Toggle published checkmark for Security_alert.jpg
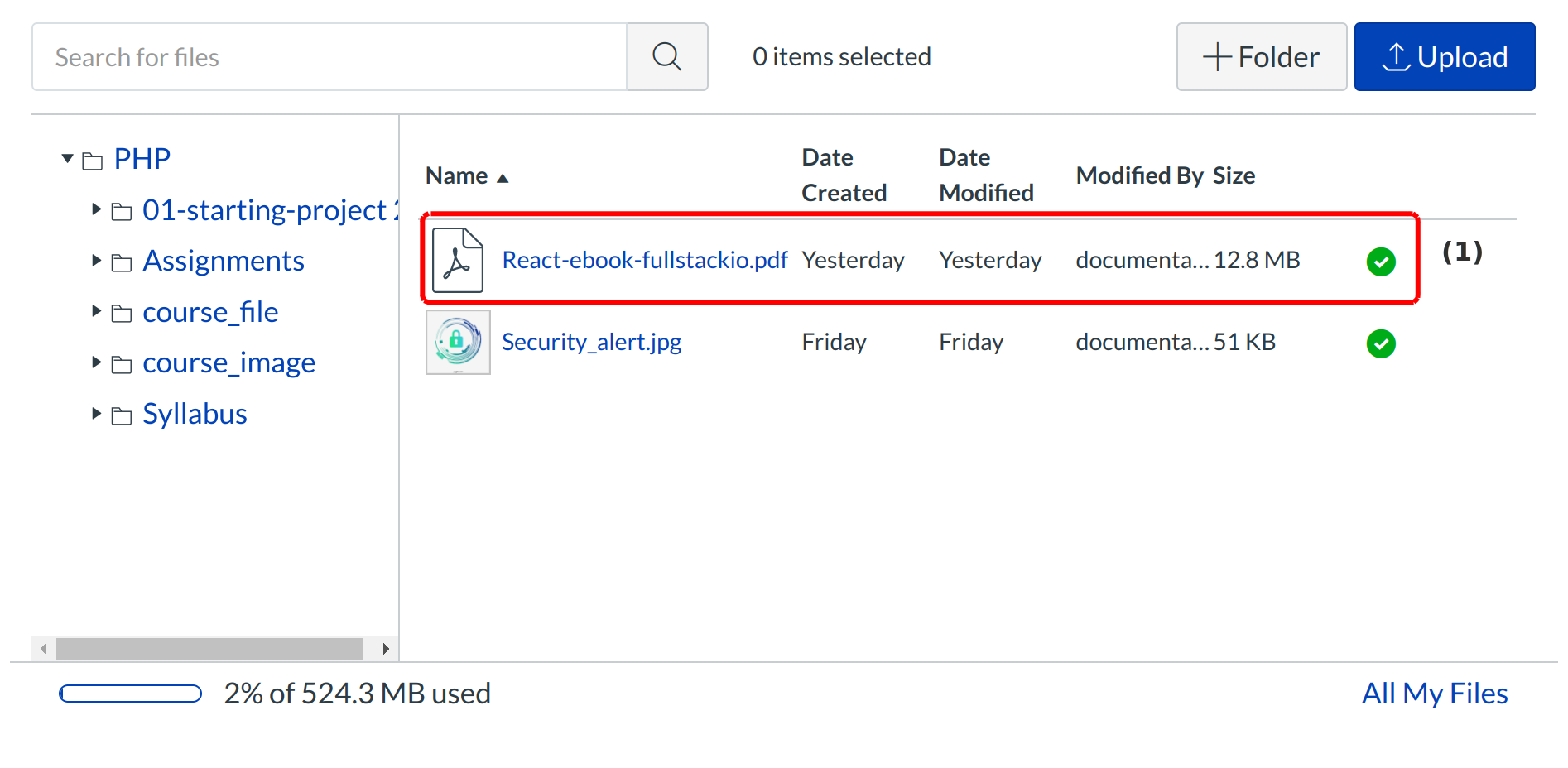The height and width of the screenshot is (768, 1568). pos(1380,343)
